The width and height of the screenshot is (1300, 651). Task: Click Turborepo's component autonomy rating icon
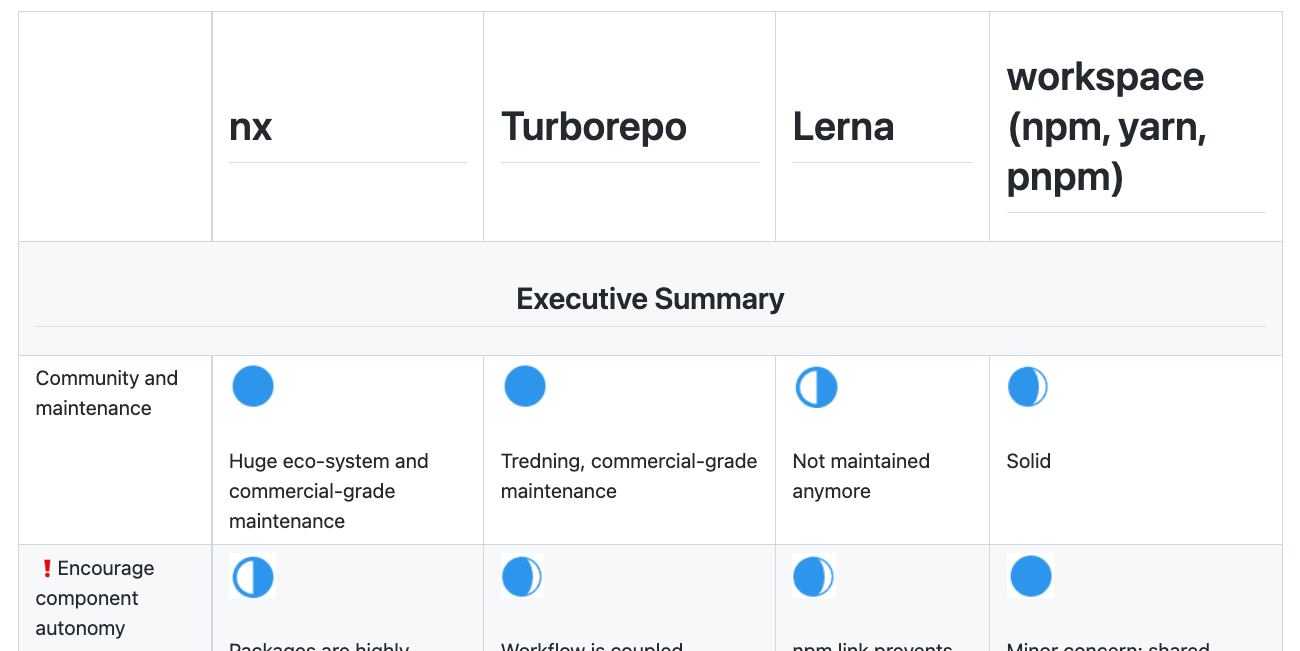pyautogui.click(x=522, y=577)
